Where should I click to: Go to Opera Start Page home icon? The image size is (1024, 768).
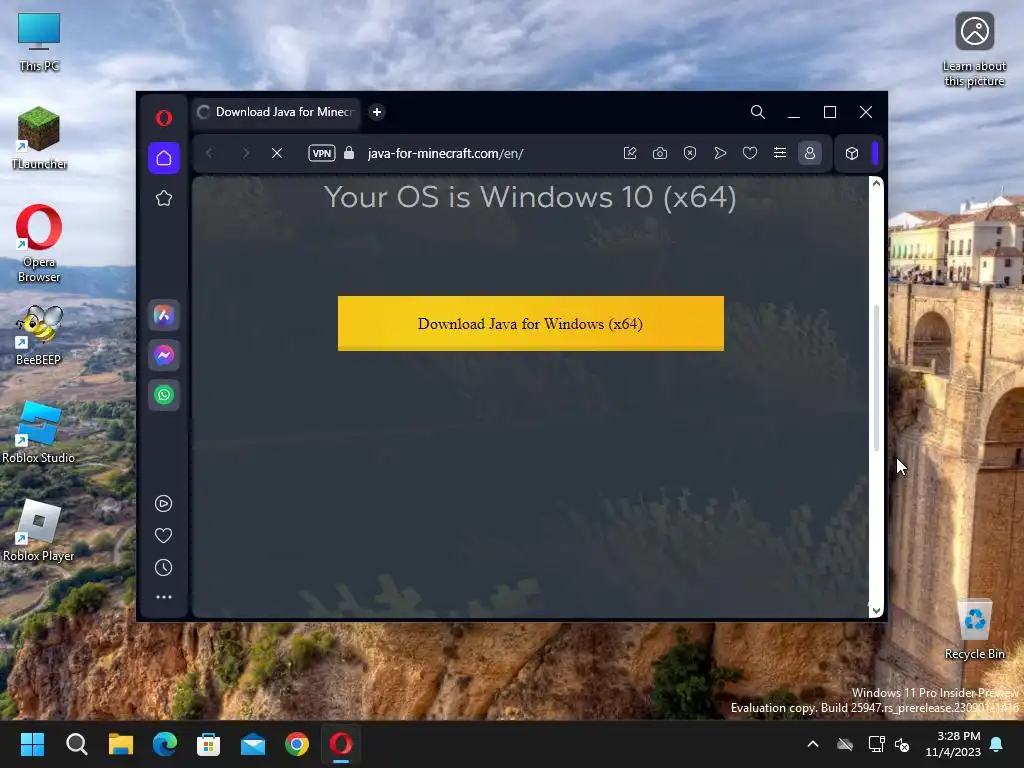[x=164, y=158]
